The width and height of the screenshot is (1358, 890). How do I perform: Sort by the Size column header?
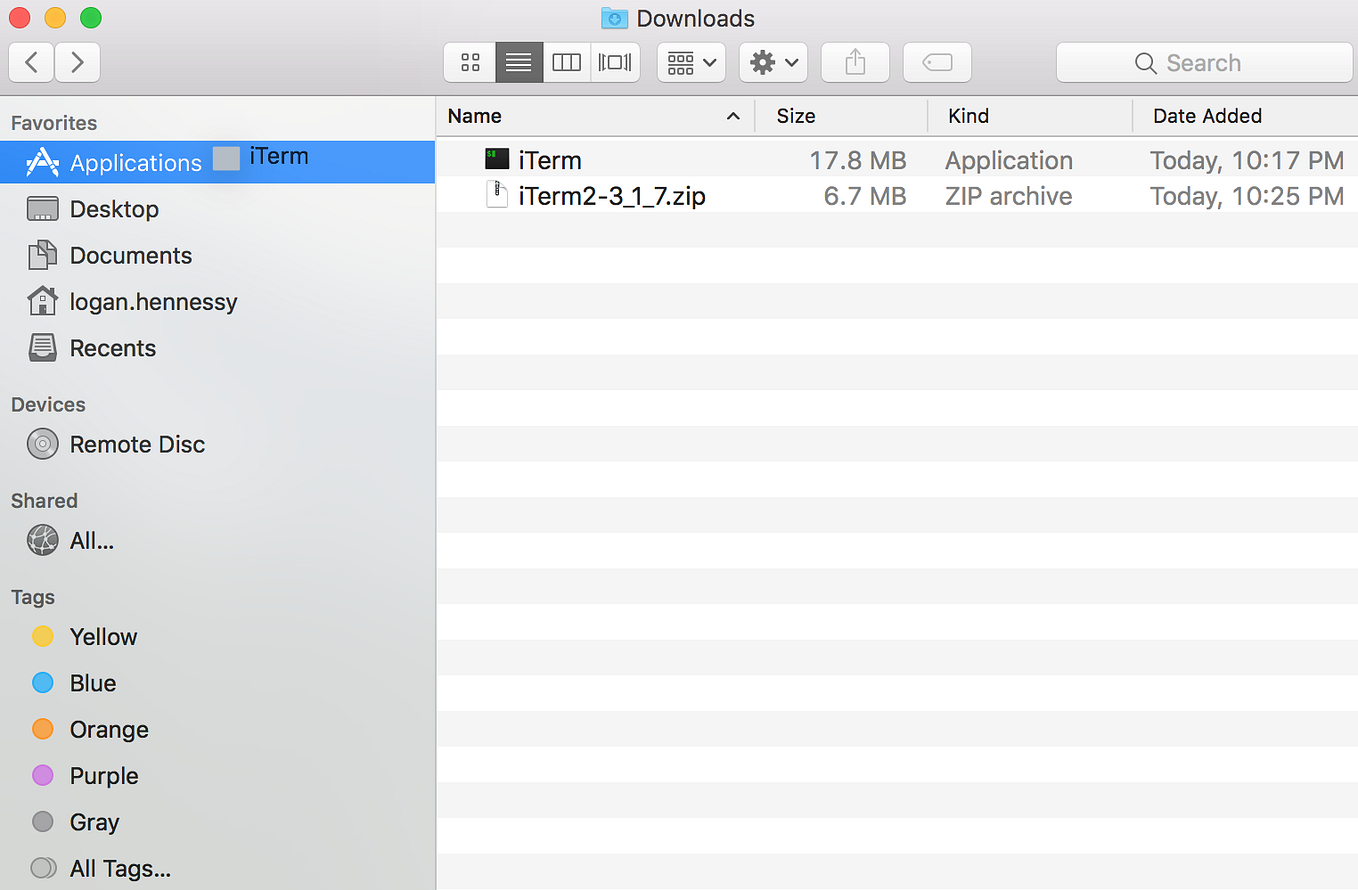(x=841, y=116)
